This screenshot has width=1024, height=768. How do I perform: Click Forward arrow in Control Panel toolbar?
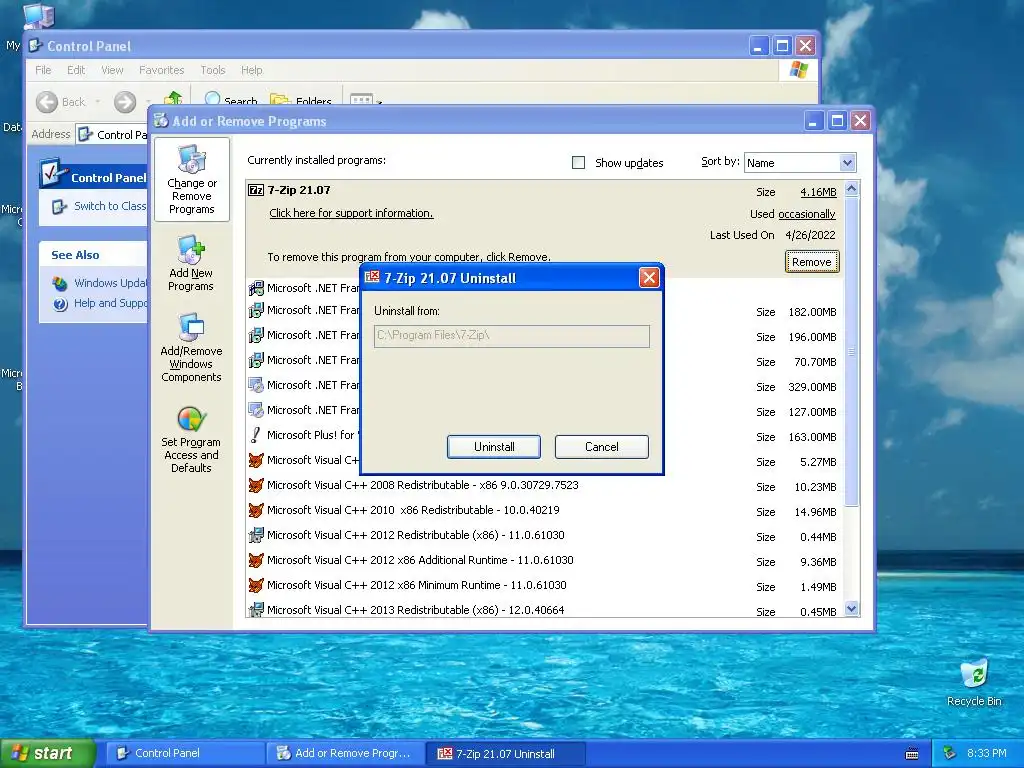click(125, 102)
